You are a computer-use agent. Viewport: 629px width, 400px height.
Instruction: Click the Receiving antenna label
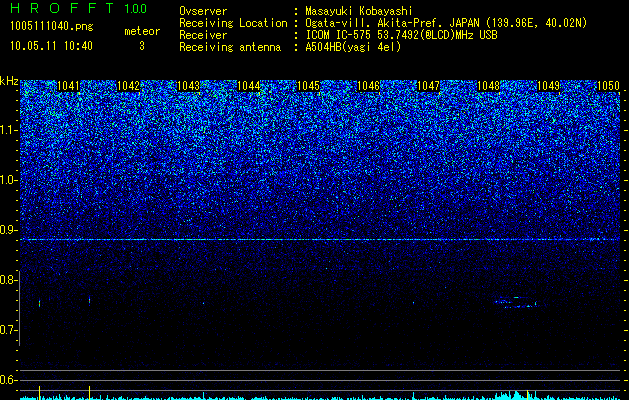click(230, 47)
